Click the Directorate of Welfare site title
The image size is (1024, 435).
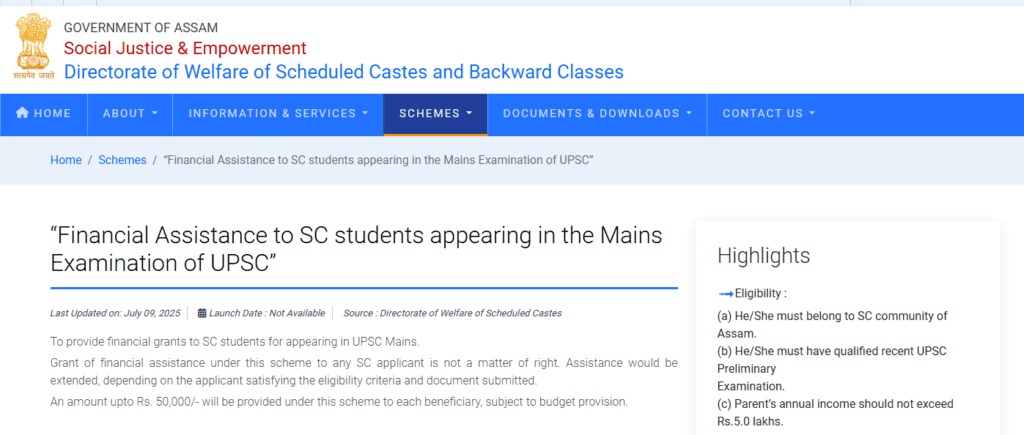pos(344,72)
